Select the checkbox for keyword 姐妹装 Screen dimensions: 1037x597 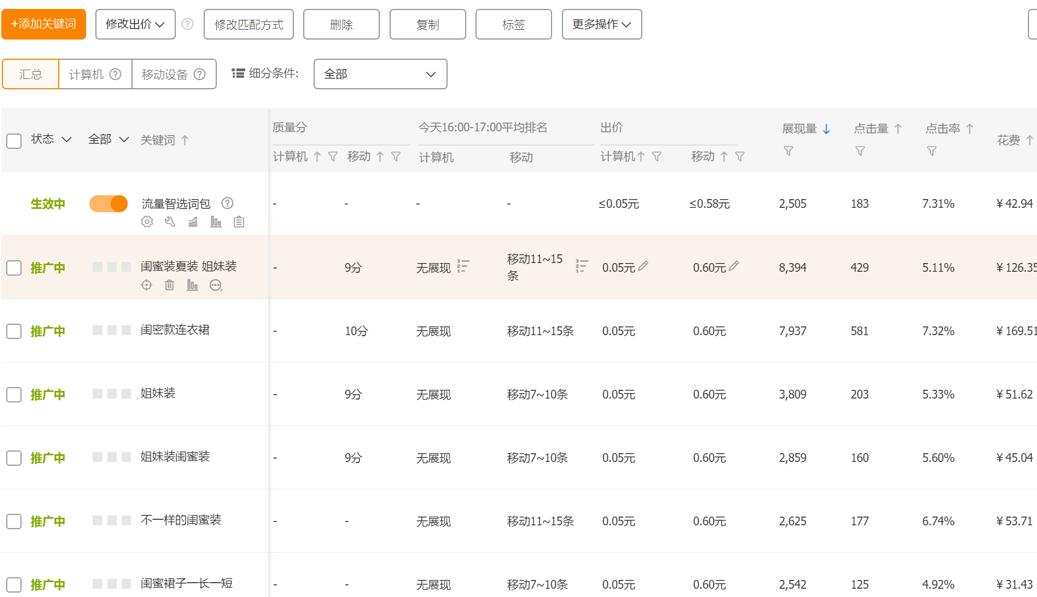point(13,394)
